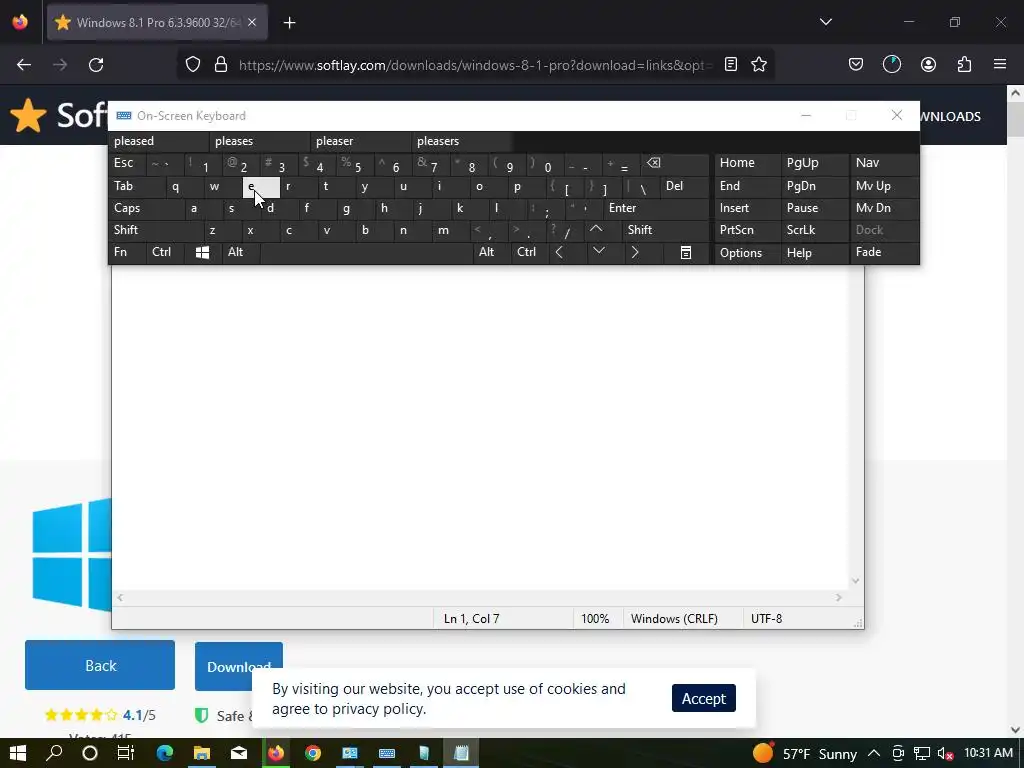Close the Windows 8.1 Pro tab
The height and width of the screenshot is (768, 1024).
(x=252, y=22)
